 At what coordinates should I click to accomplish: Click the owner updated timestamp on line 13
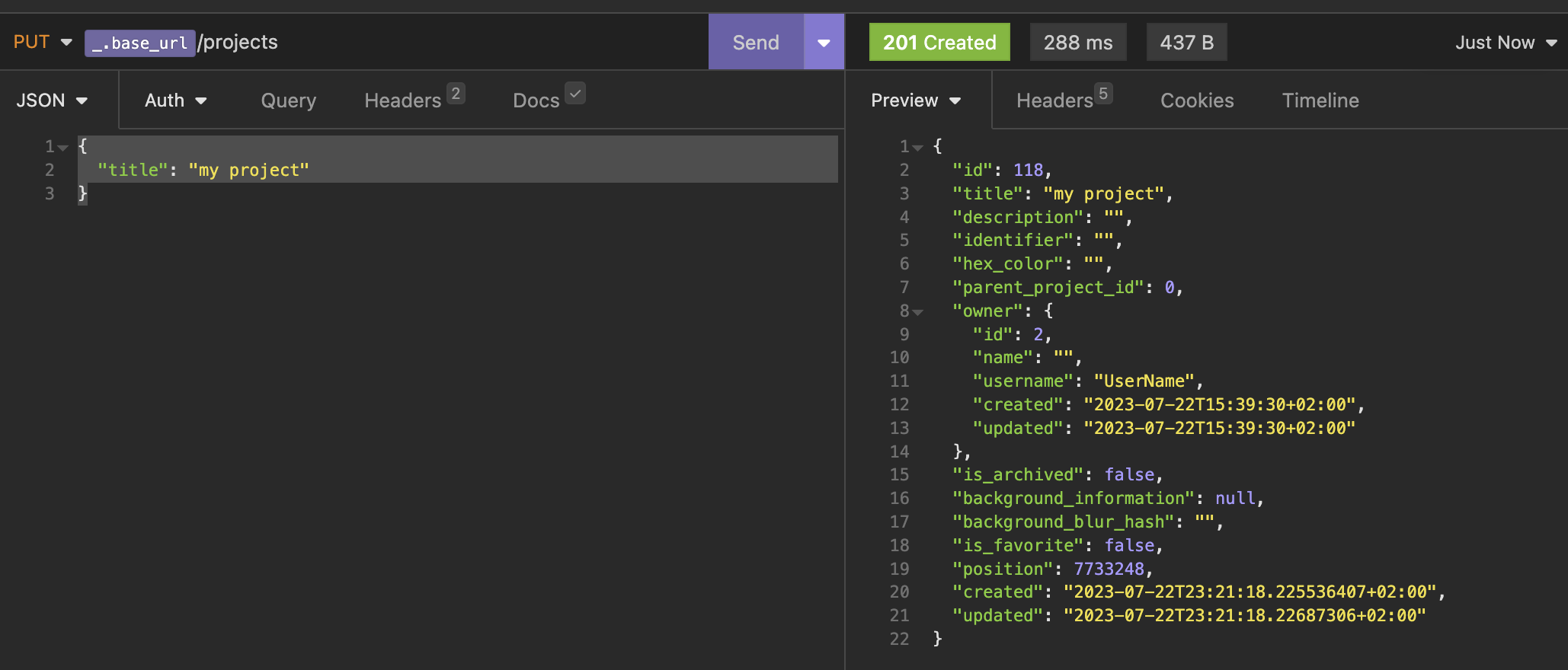(x=1221, y=428)
